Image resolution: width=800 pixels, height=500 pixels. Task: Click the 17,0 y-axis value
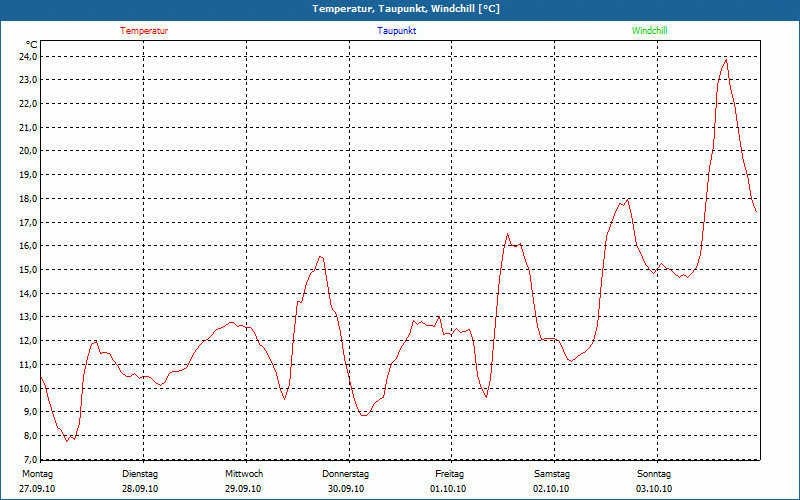pos(28,222)
